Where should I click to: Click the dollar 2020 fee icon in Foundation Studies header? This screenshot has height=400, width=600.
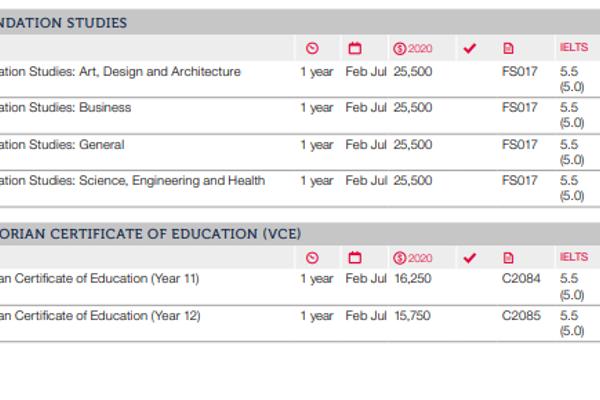click(413, 48)
